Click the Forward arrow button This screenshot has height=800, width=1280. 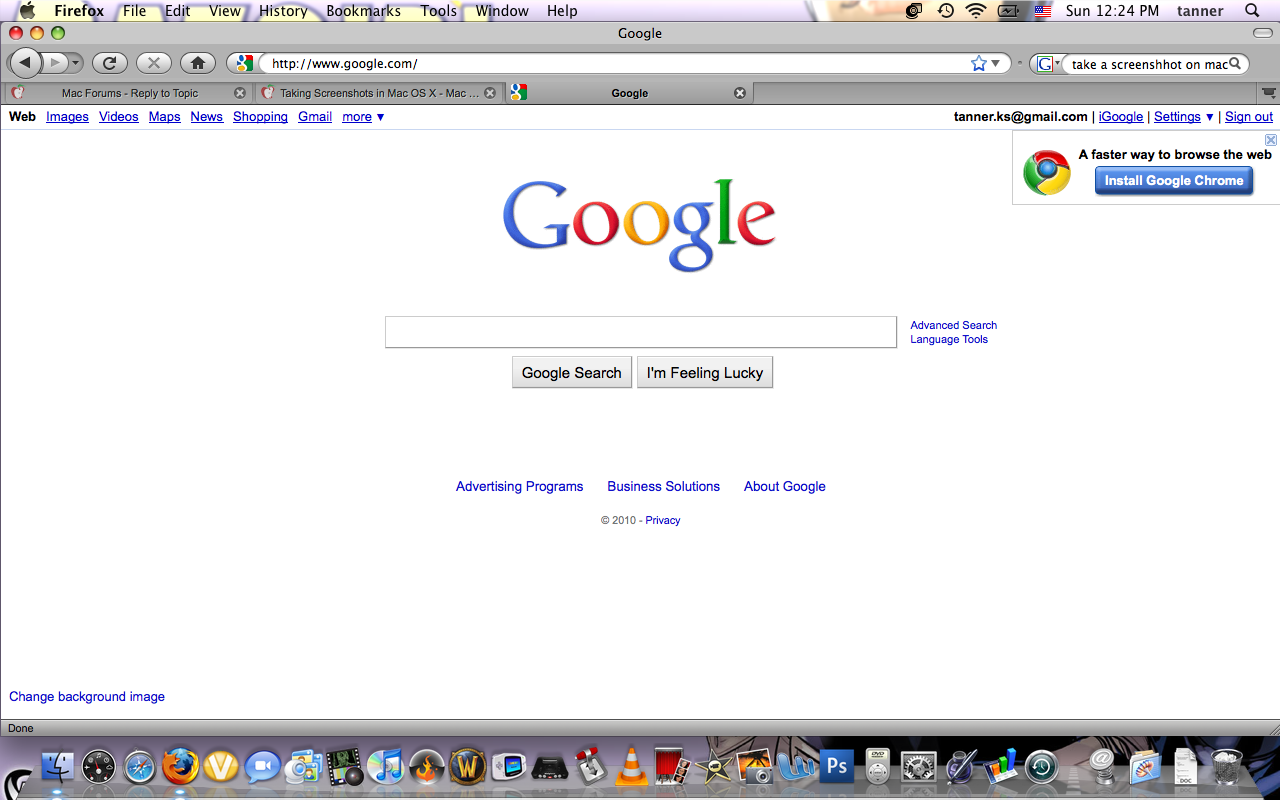(56, 63)
